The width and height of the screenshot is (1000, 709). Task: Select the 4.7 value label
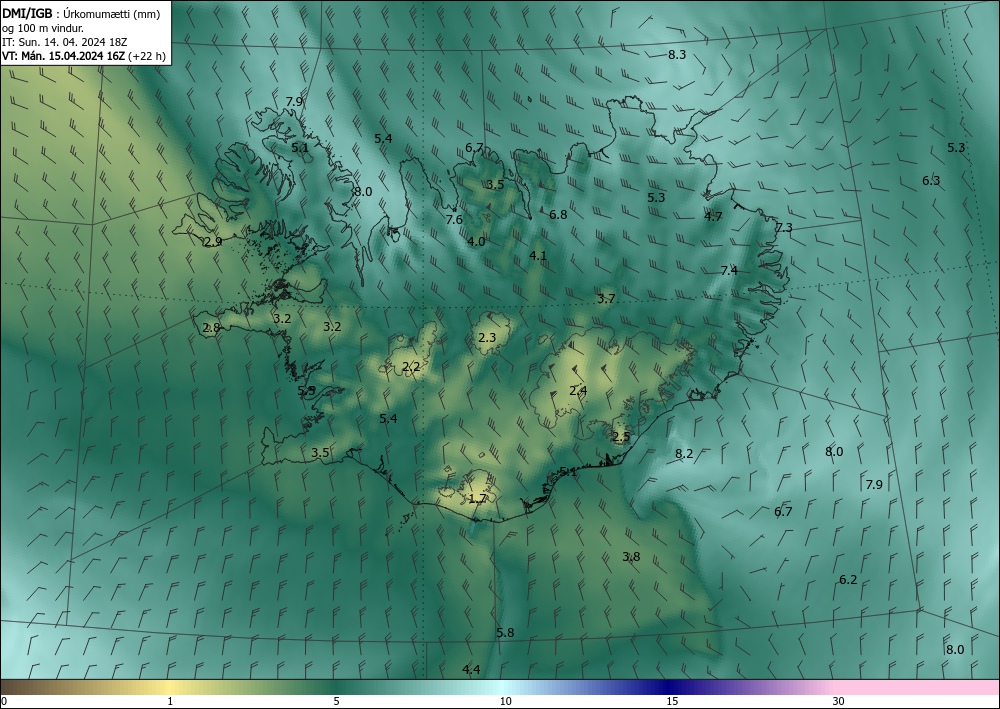tap(713, 217)
